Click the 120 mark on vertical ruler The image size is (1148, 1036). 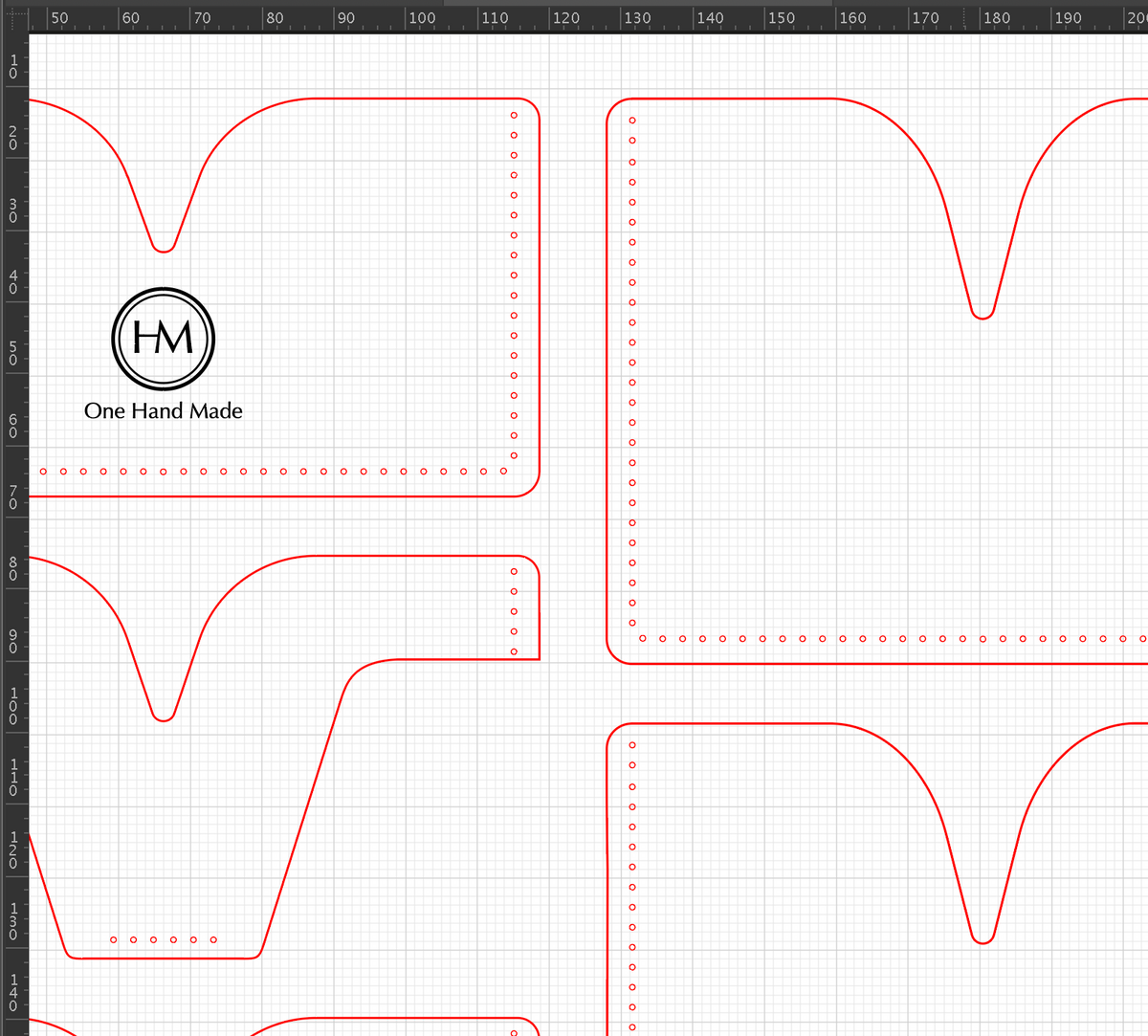13,849
